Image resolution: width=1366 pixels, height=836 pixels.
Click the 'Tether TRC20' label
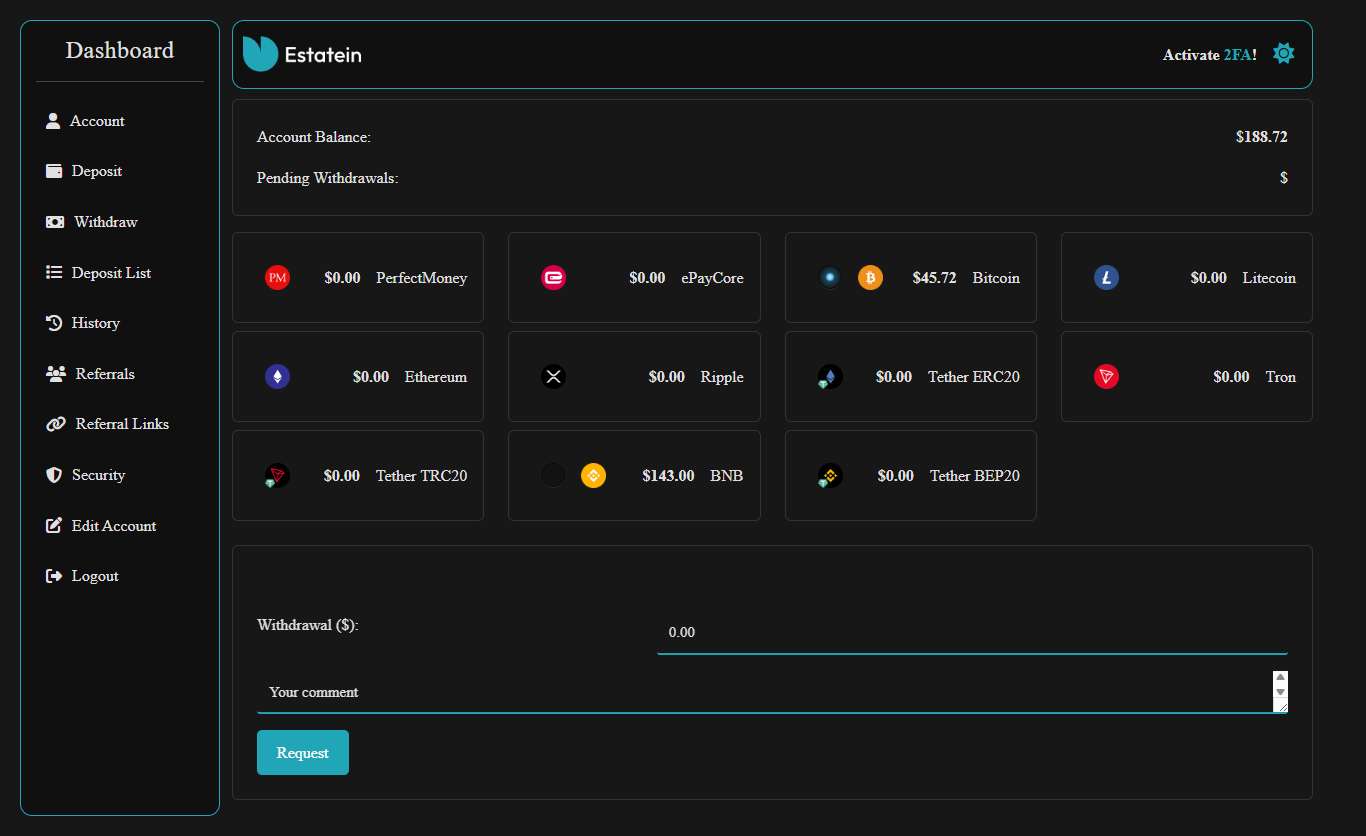(422, 476)
